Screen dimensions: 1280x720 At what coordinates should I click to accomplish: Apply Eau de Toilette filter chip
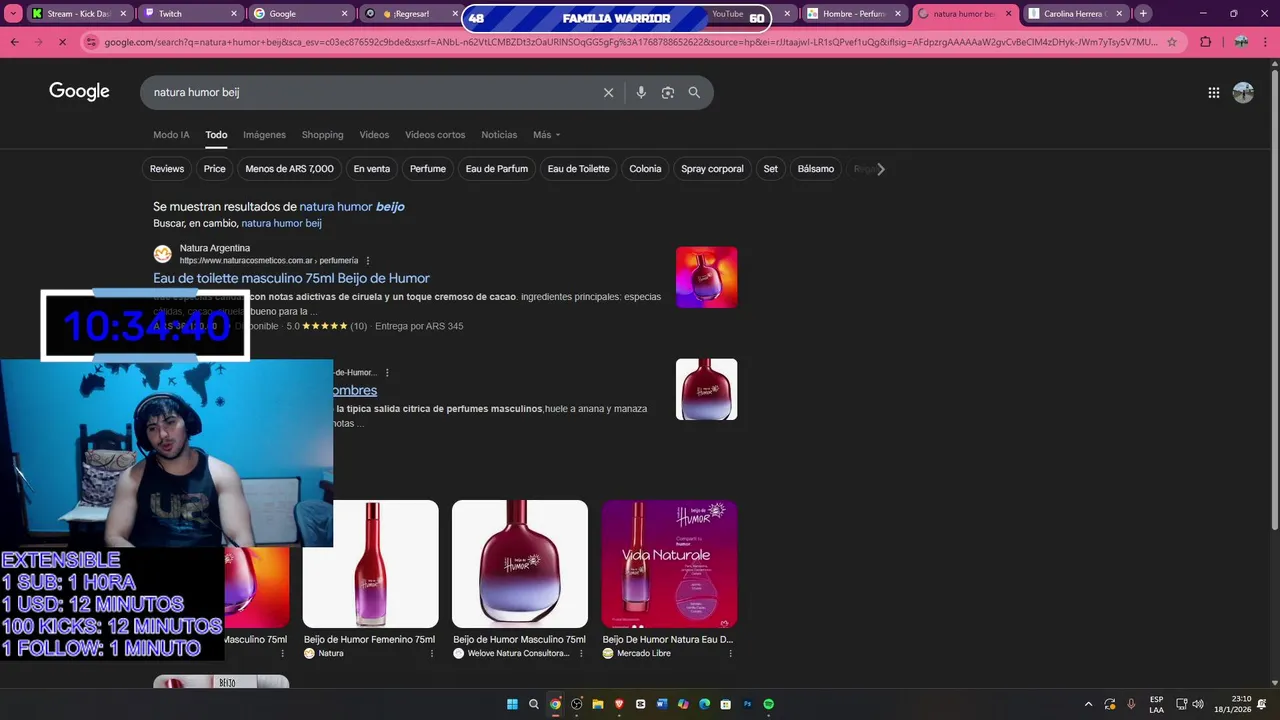click(x=579, y=169)
